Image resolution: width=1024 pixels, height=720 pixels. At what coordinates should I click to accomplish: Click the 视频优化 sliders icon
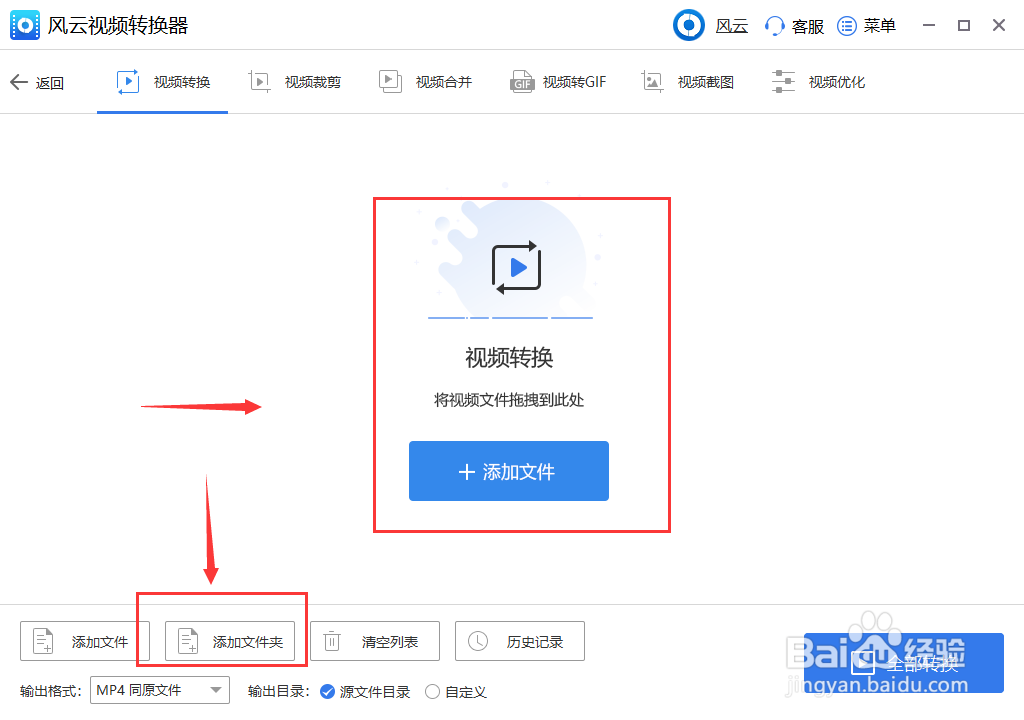pyautogui.click(x=783, y=82)
